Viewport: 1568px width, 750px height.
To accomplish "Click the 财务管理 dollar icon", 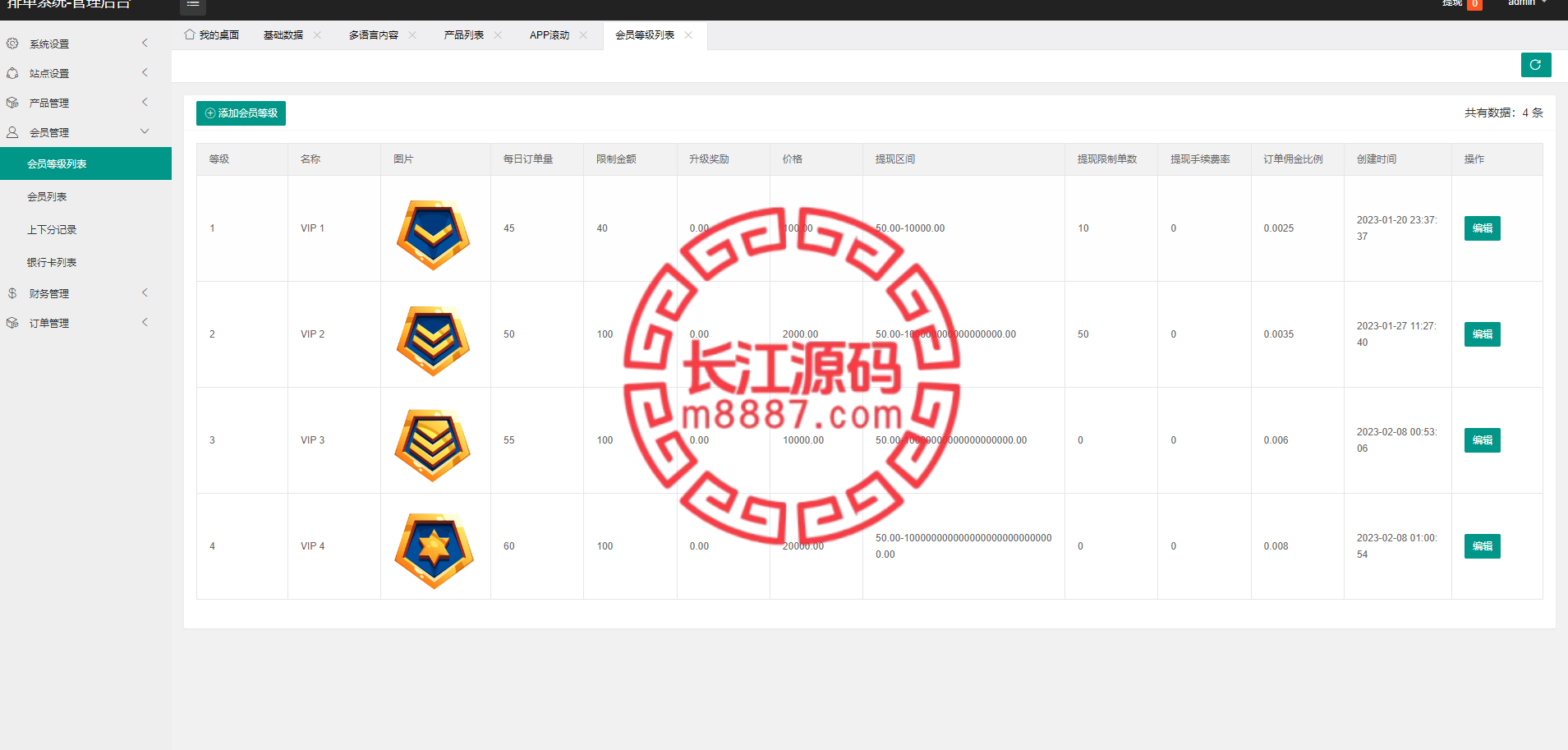I will (x=12, y=293).
